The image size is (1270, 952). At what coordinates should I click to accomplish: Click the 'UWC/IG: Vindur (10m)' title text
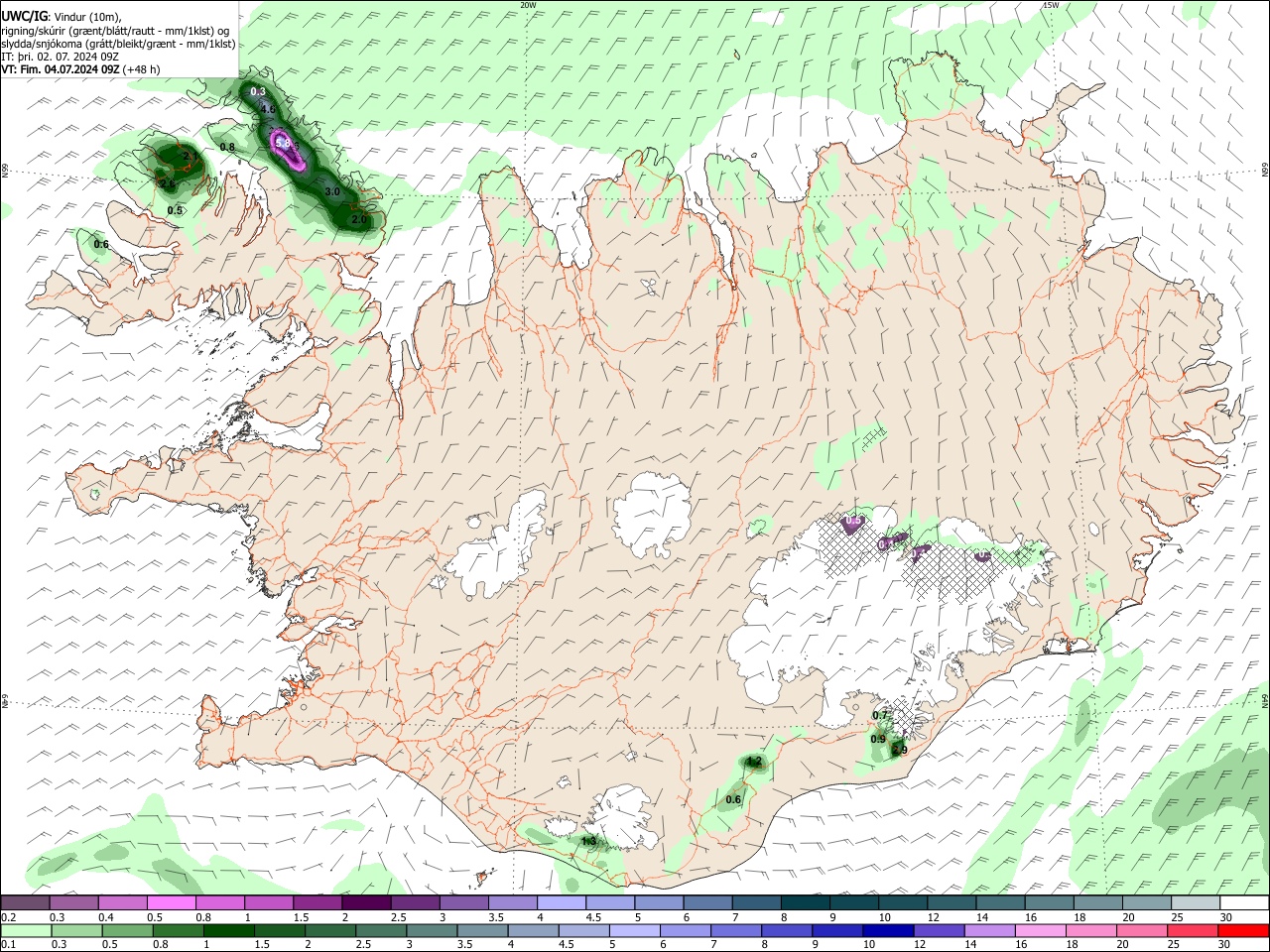point(61,17)
